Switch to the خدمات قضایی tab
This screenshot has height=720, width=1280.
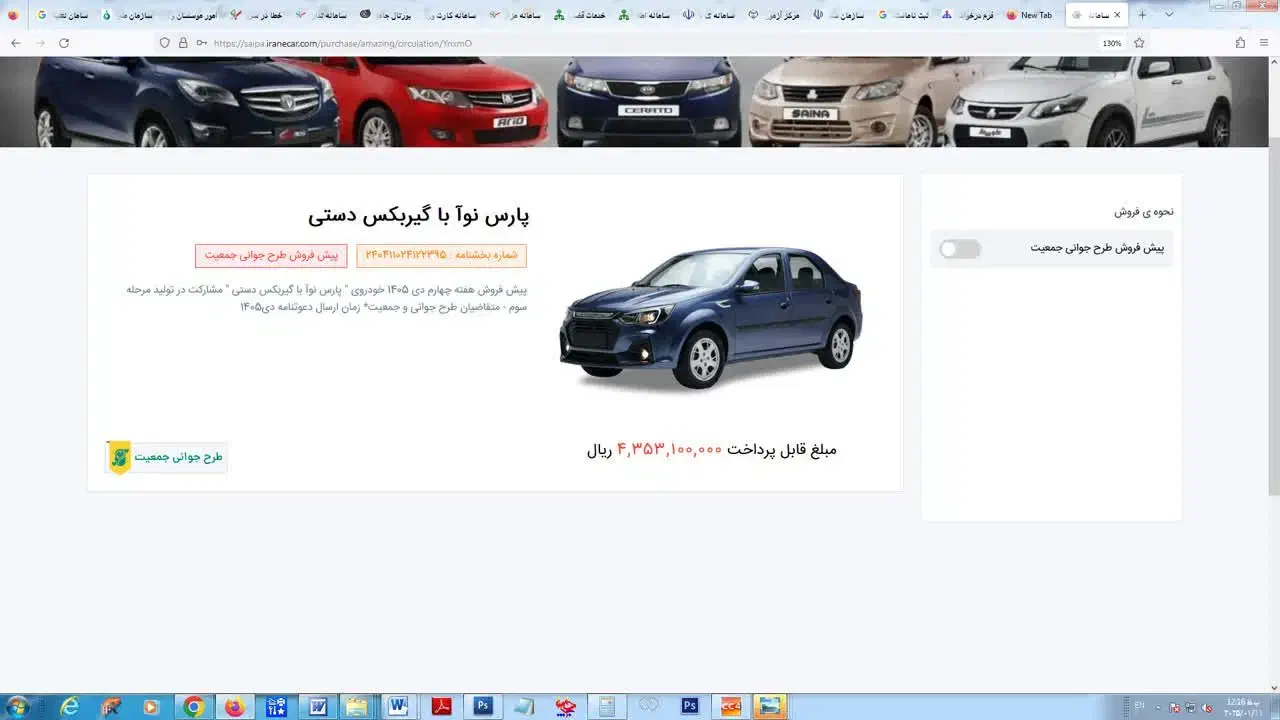tap(582, 15)
